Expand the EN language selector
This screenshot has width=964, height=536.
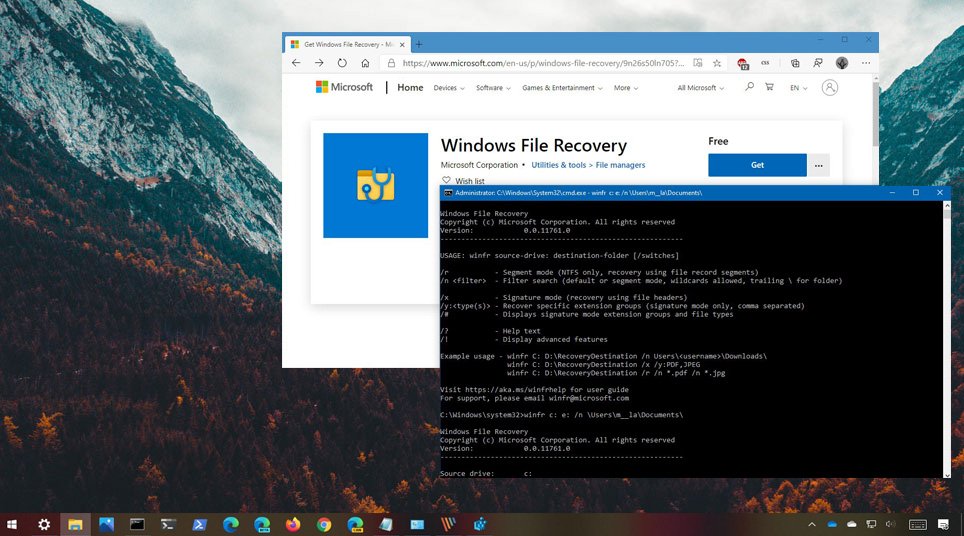[798, 88]
